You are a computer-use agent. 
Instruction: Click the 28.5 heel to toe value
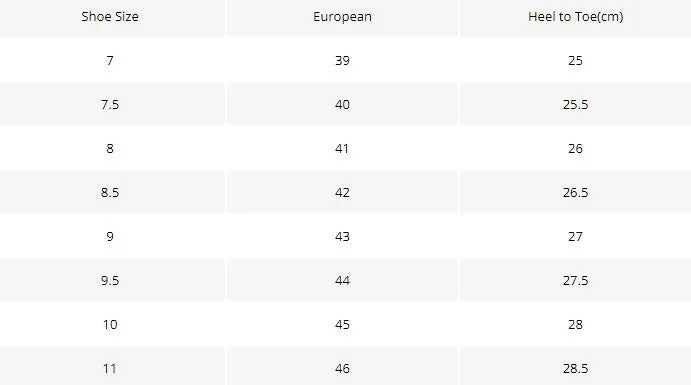coord(576,369)
